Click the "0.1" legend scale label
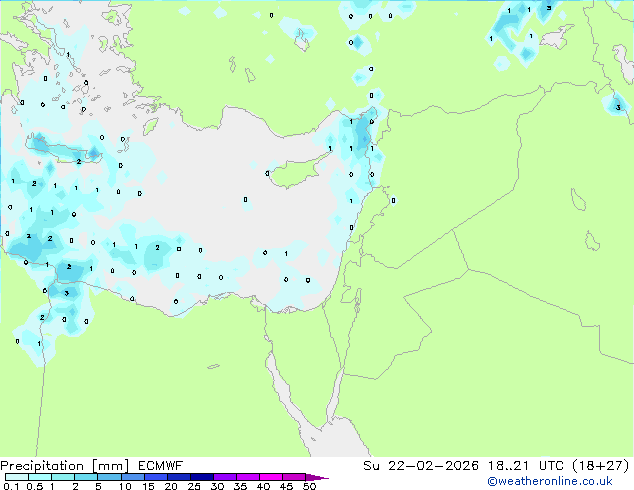The image size is (634, 490). pos(11,486)
